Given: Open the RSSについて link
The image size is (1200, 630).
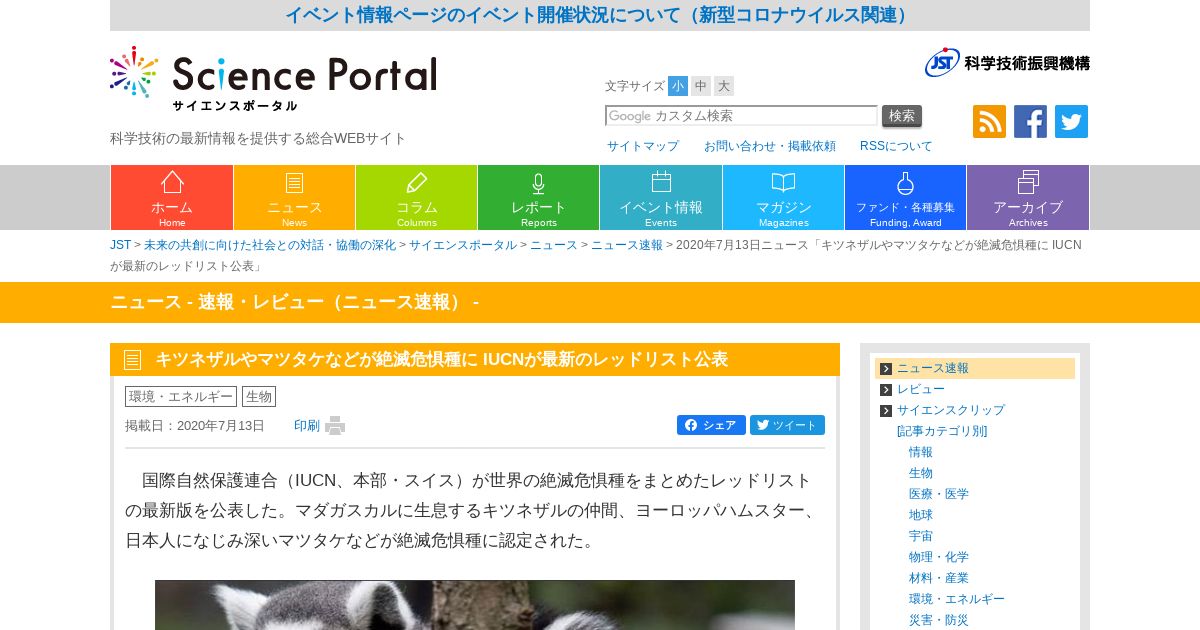Looking at the screenshot, I should (896, 146).
